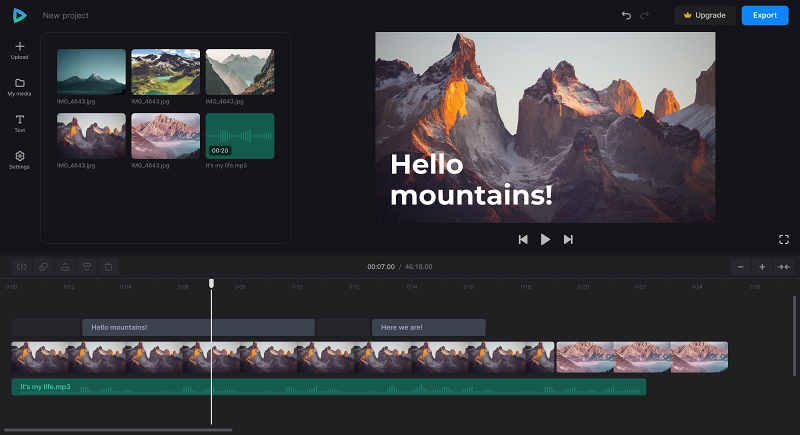Click the vertical timeline scrollbar
The image size is (800, 435).
(794, 336)
